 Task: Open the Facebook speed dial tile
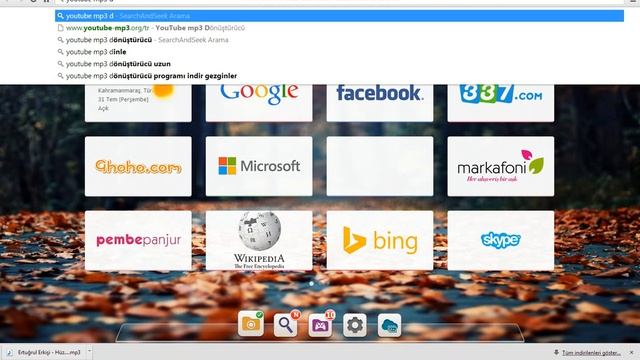point(380,103)
